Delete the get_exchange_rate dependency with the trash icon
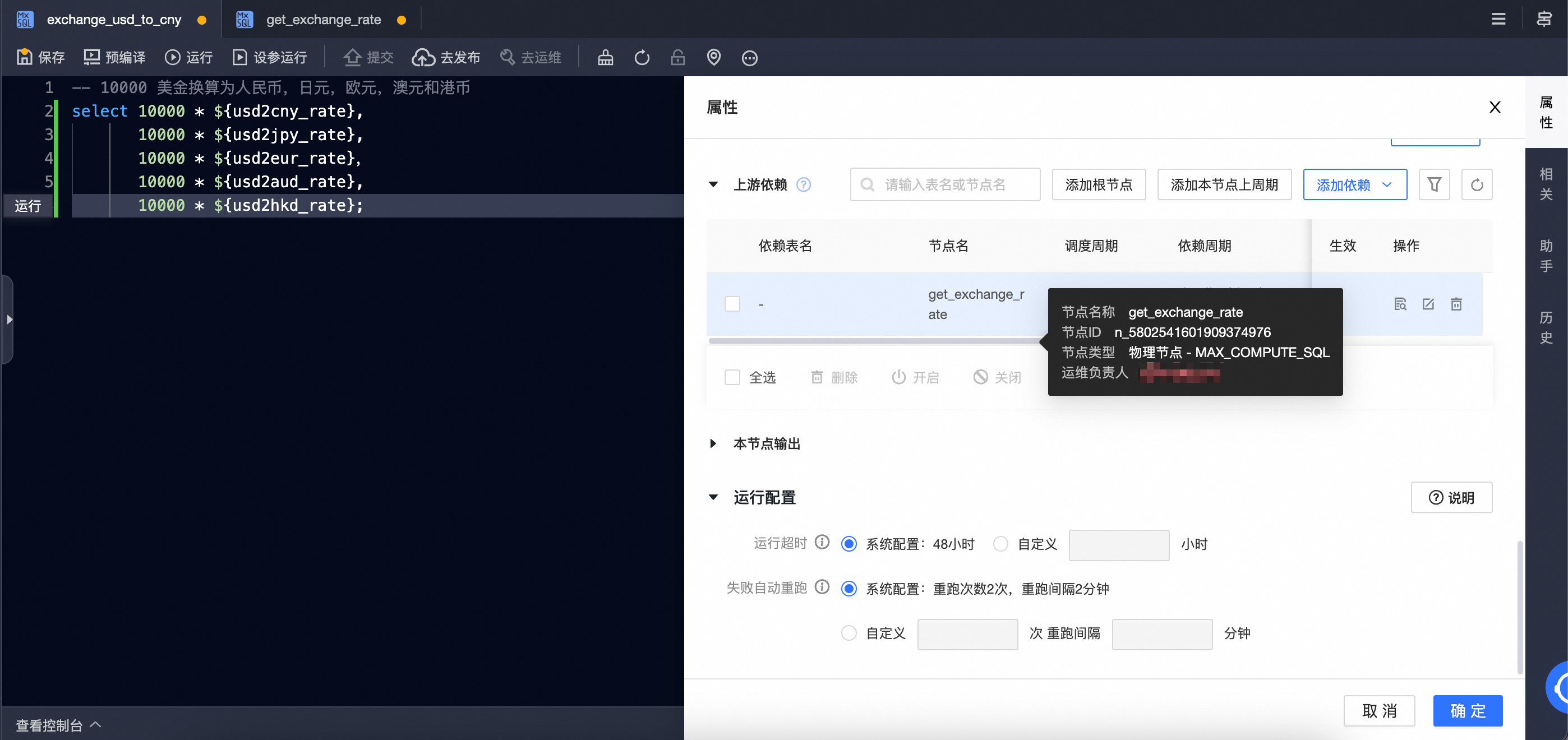1568x740 pixels. [1455, 304]
